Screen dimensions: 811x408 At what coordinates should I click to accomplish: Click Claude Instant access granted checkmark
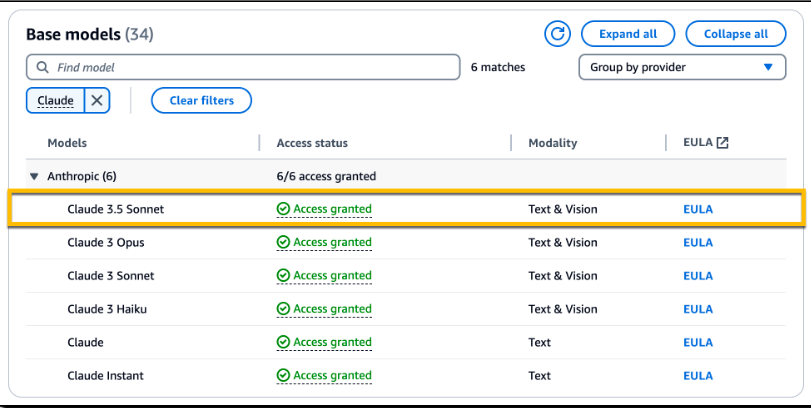(x=283, y=375)
